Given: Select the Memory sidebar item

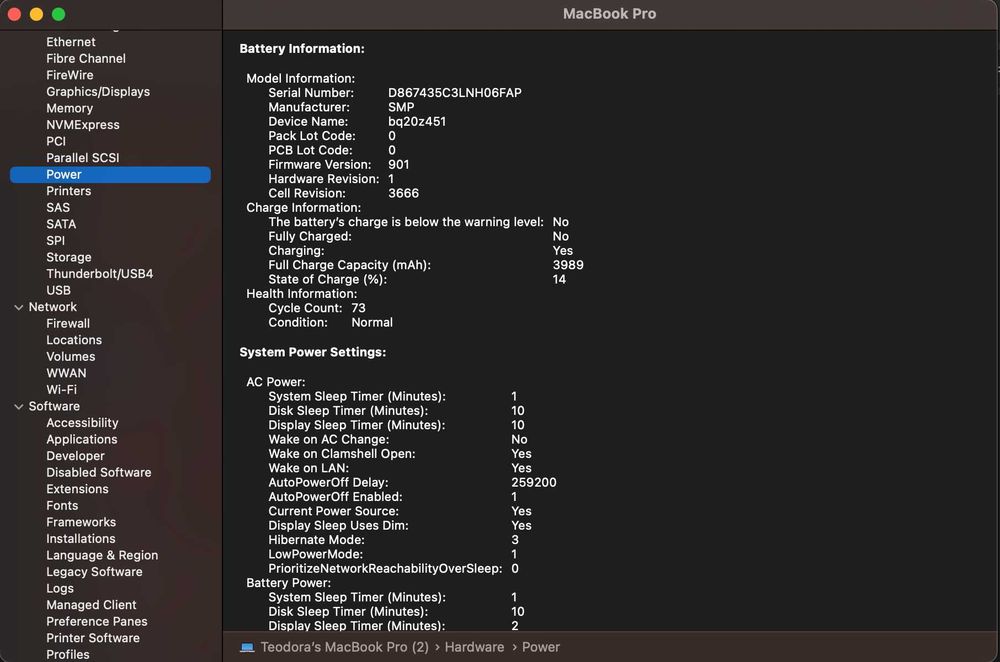Looking at the screenshot, I should pos(70,108).
